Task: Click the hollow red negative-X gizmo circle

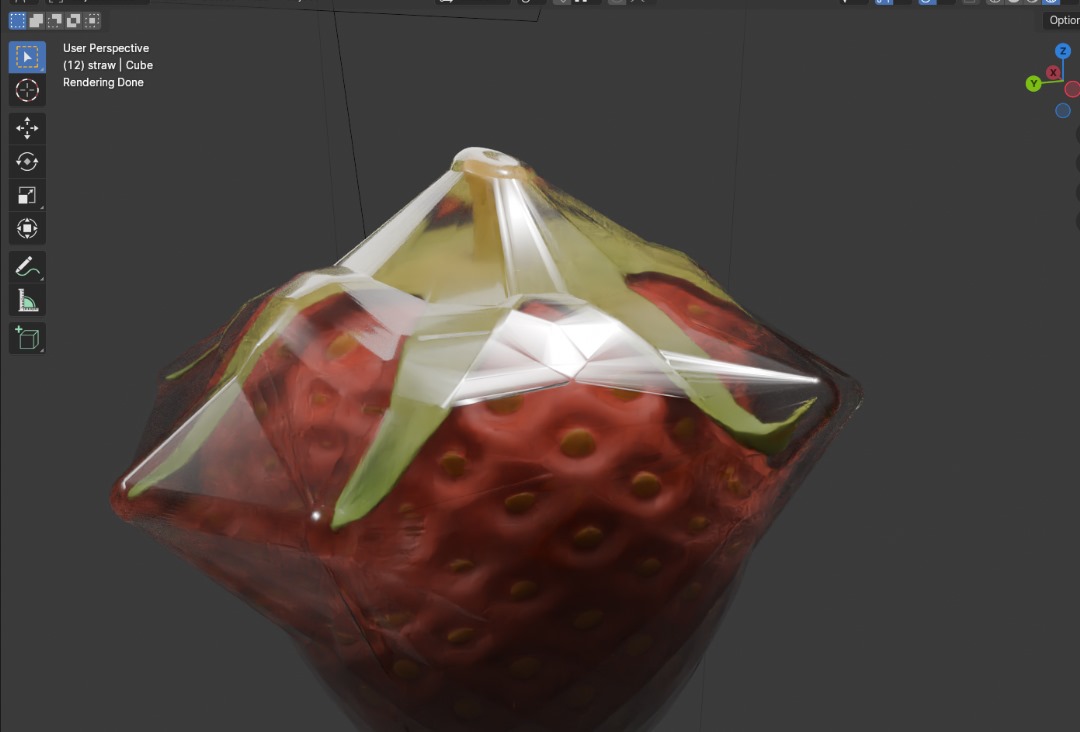Action: pos(1072,90)
